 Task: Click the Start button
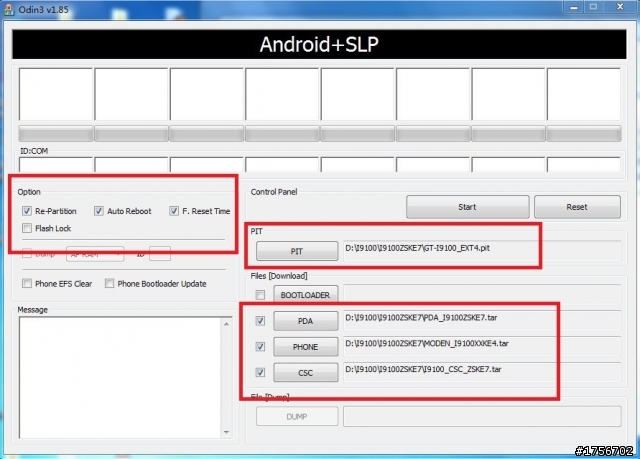(x=467, y=207)
